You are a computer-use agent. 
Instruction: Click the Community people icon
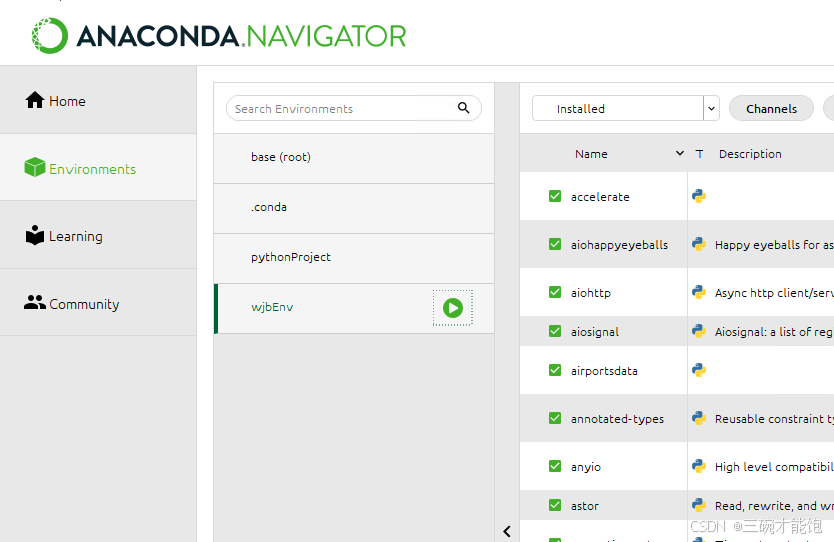(x=35, y=303)
